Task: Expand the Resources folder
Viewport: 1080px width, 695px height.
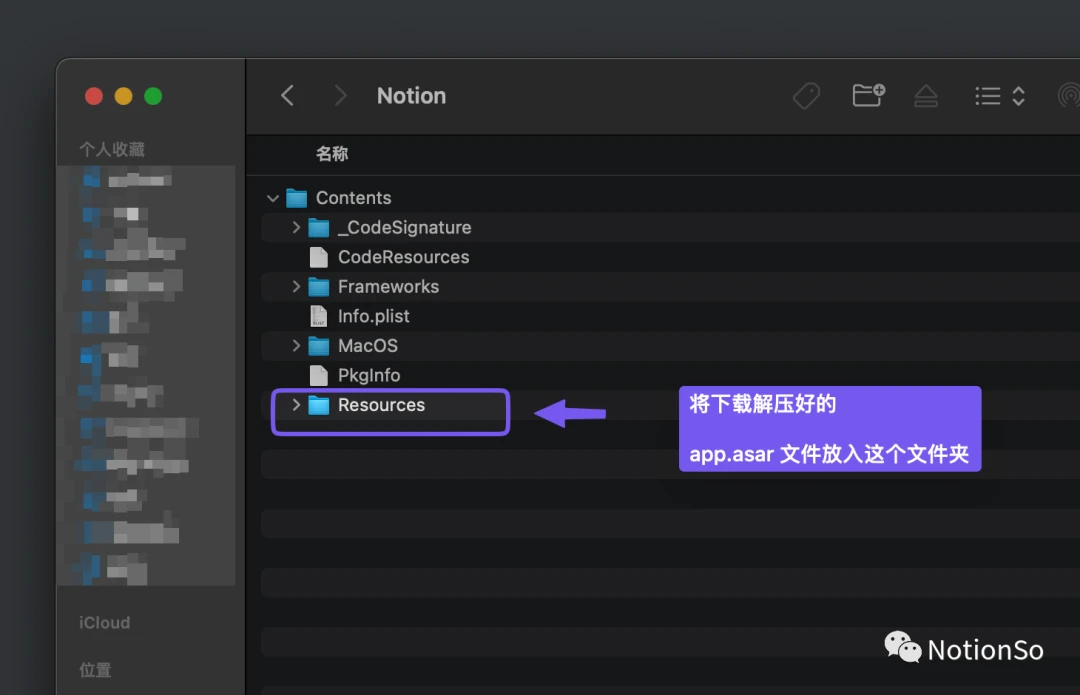Action: click(296, 405)
